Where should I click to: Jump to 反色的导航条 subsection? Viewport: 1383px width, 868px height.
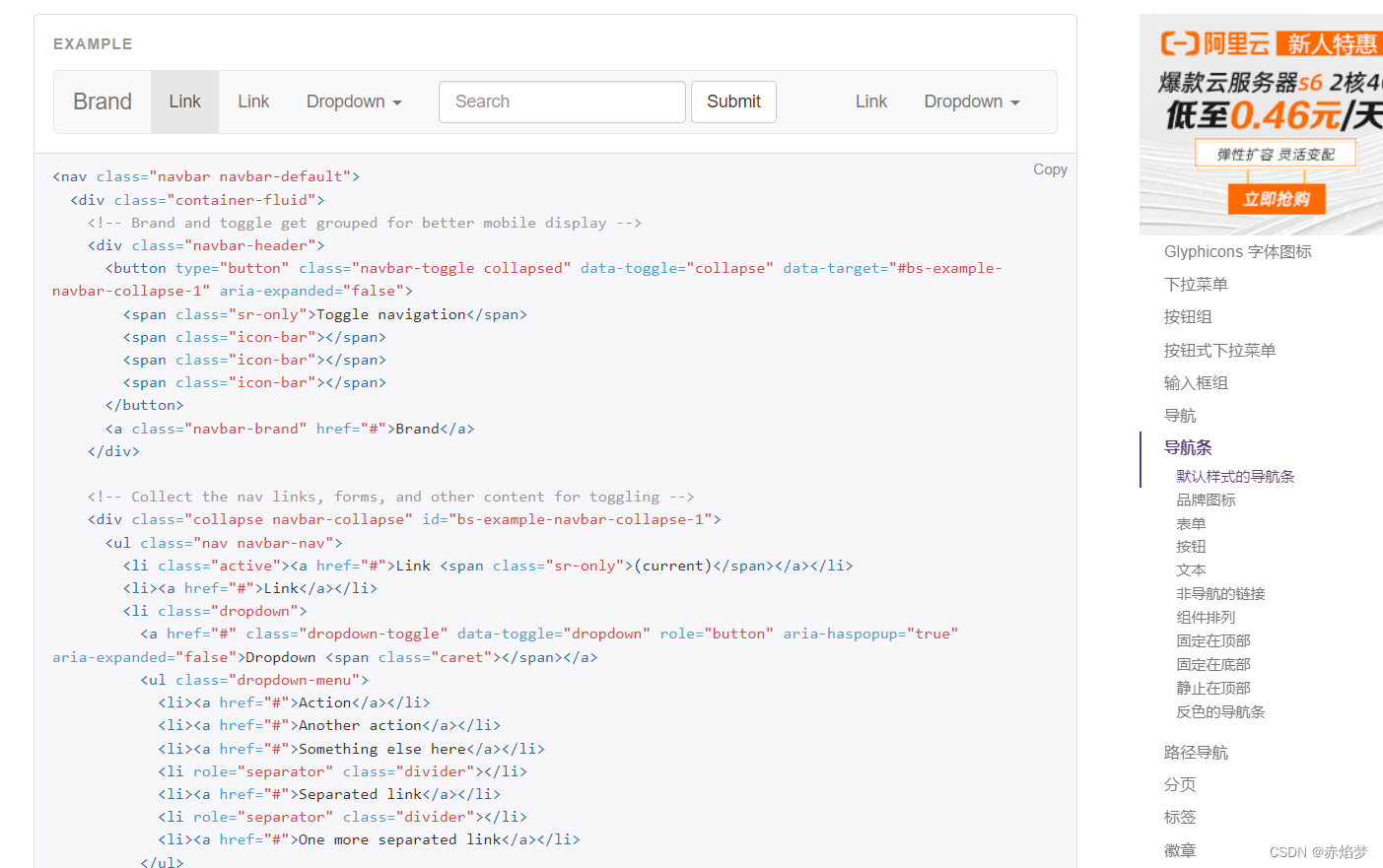(1220, 712)
